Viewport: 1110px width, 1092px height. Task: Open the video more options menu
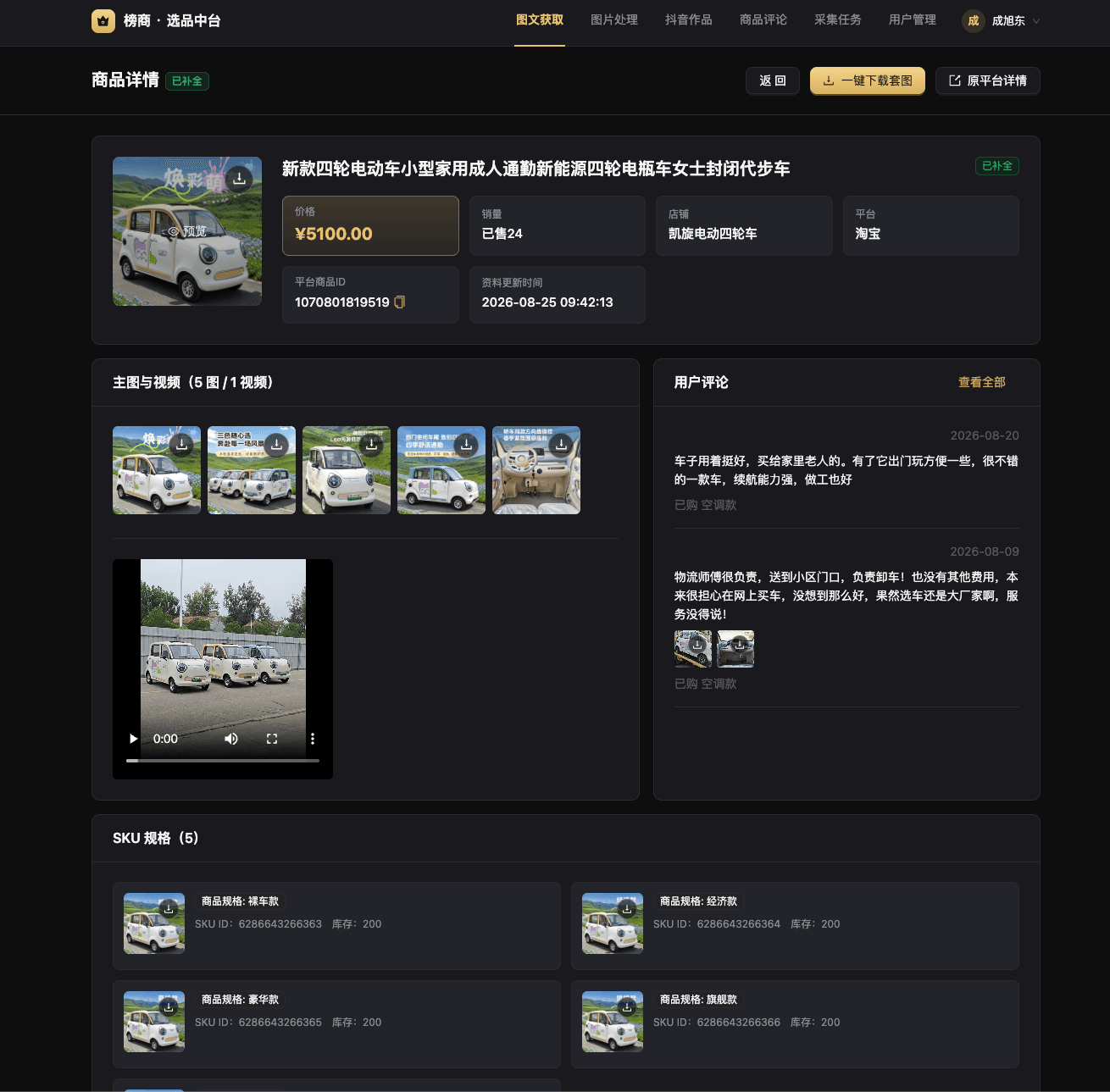tap(313, 739)
